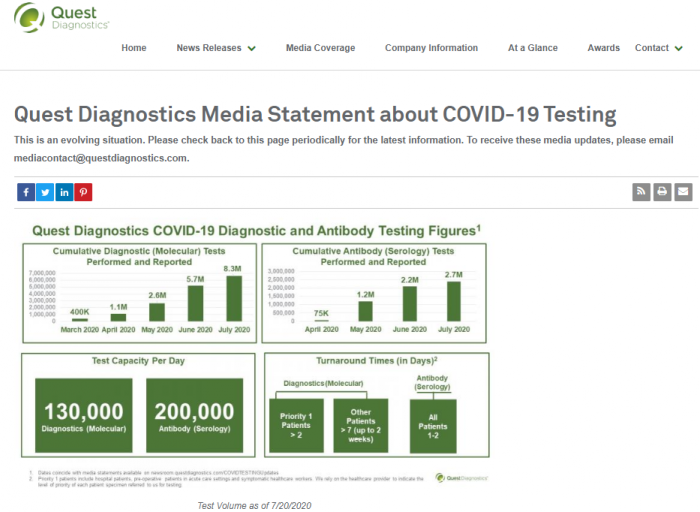The image size is (700, 512).
Task: Open At a Glance page
Action: point(533,48)
